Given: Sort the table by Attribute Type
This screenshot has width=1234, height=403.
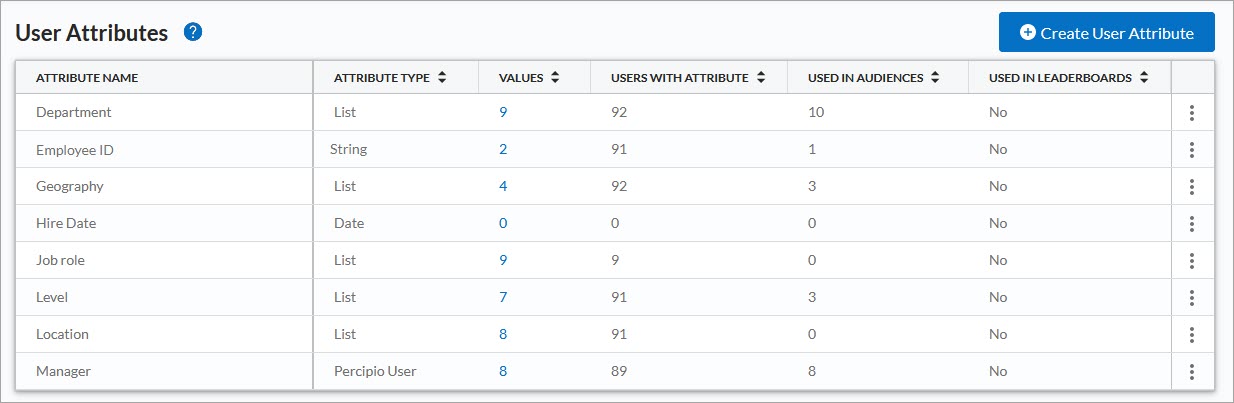Looking at the screenshot, I should tap(442, 78).
